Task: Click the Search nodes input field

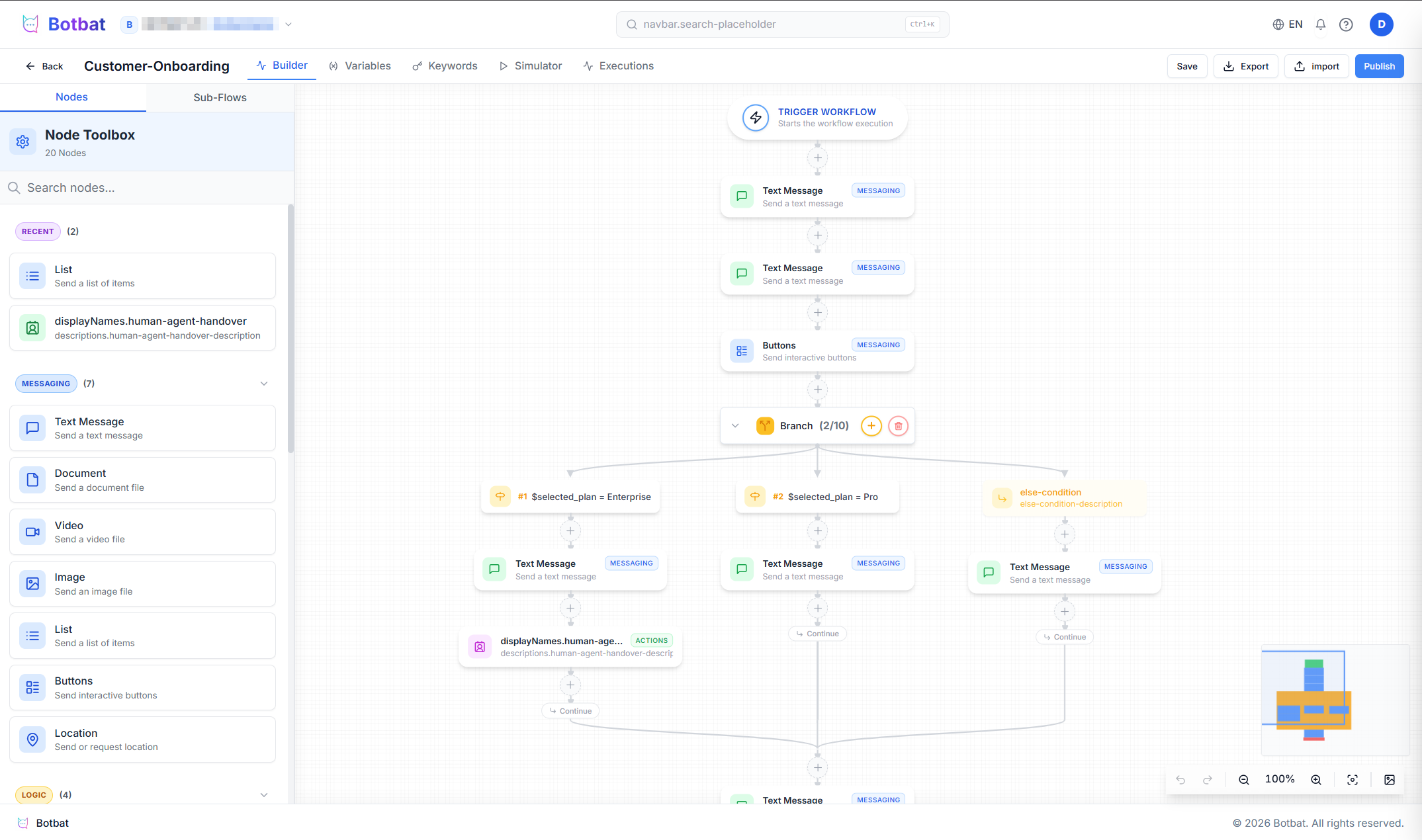Action: click(146, 188)
